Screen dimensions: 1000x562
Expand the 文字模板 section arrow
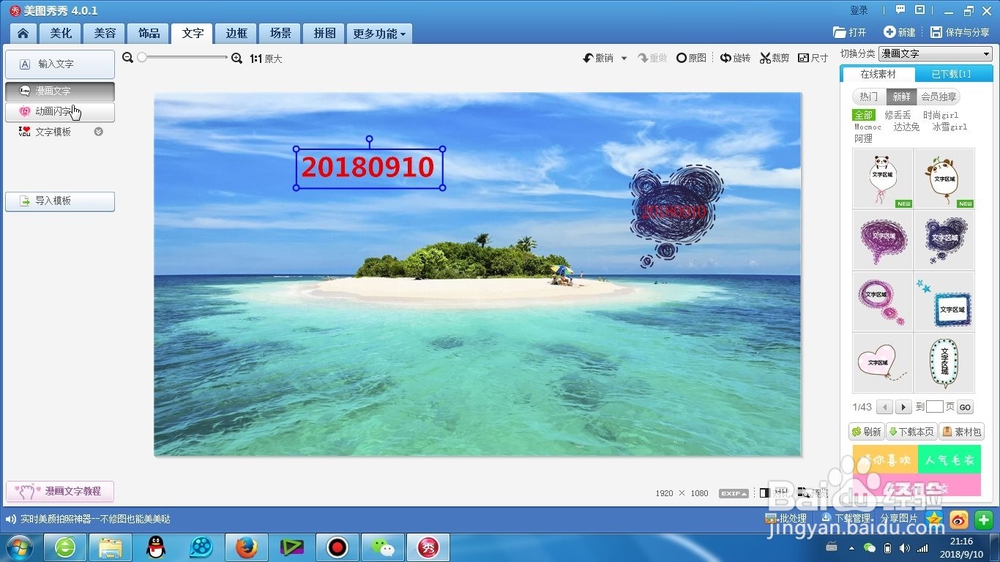pos(99,131)
